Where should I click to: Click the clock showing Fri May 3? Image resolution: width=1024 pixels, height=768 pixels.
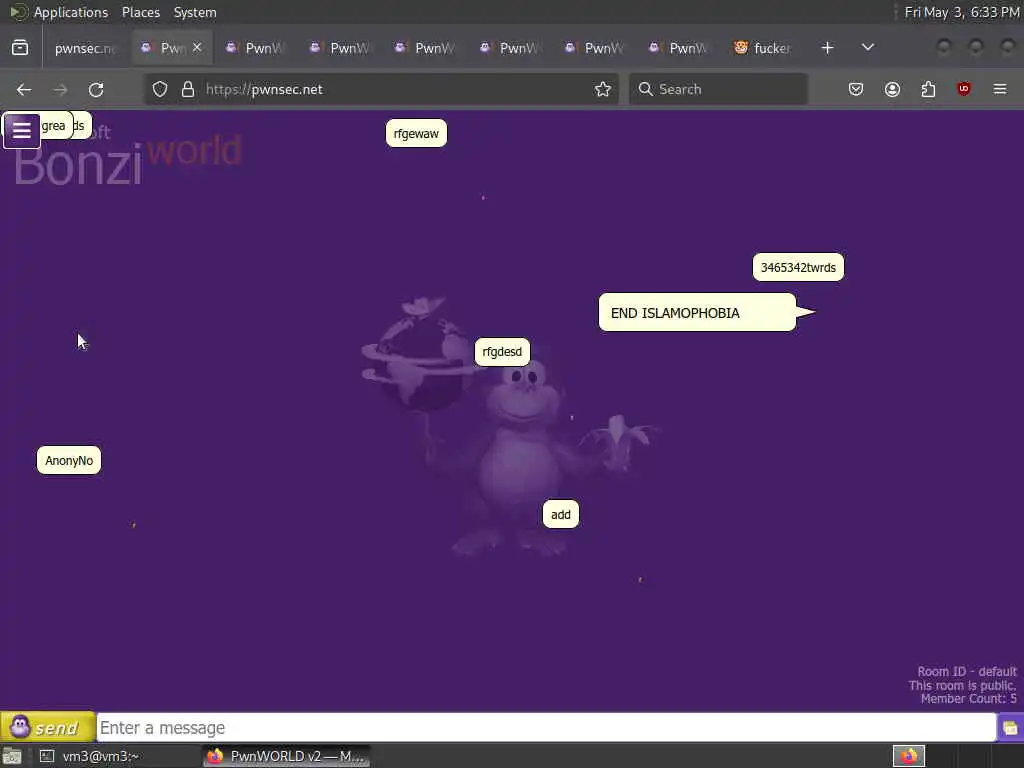[961, 12]
